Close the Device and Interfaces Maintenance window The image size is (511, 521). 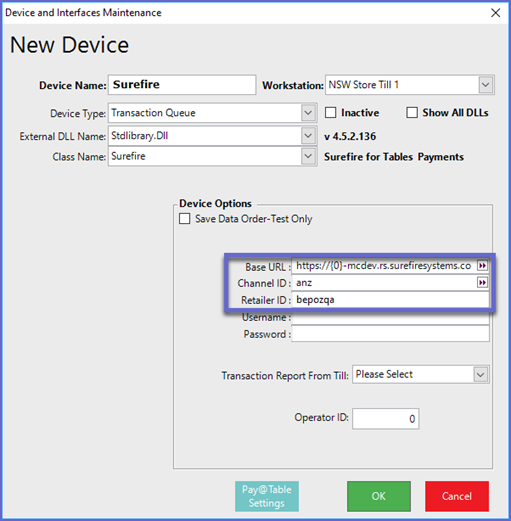point(496,13)
